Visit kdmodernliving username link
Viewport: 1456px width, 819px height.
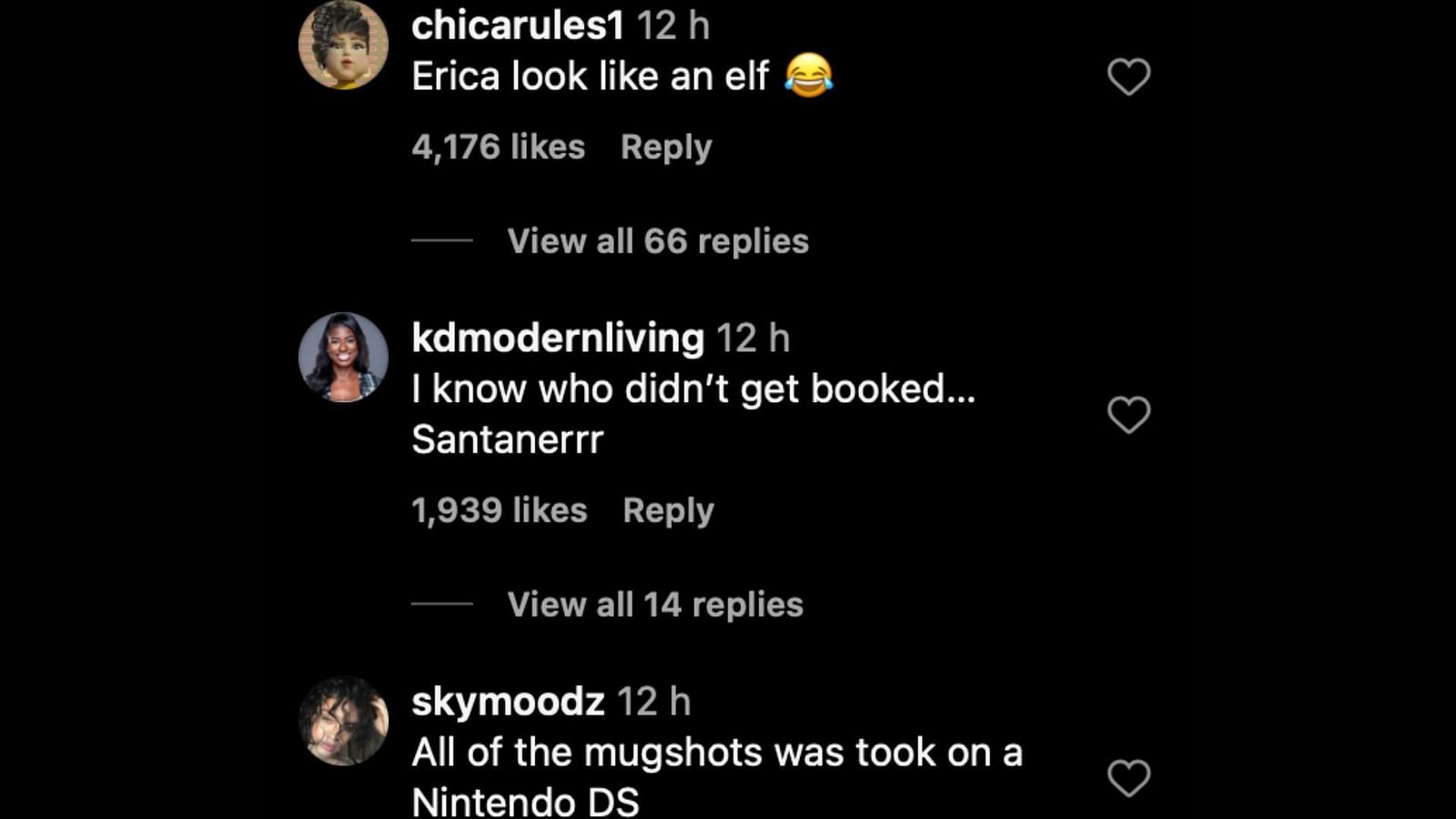point(558,338)
